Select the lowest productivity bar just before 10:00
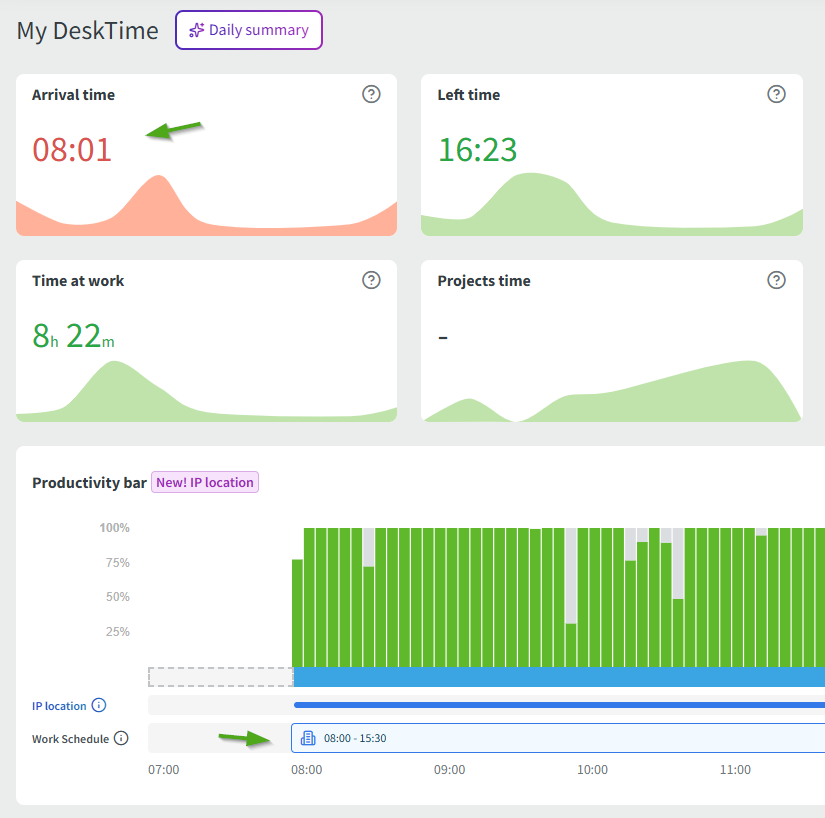This screenshot has width=825, height=818. coord(571,644)
